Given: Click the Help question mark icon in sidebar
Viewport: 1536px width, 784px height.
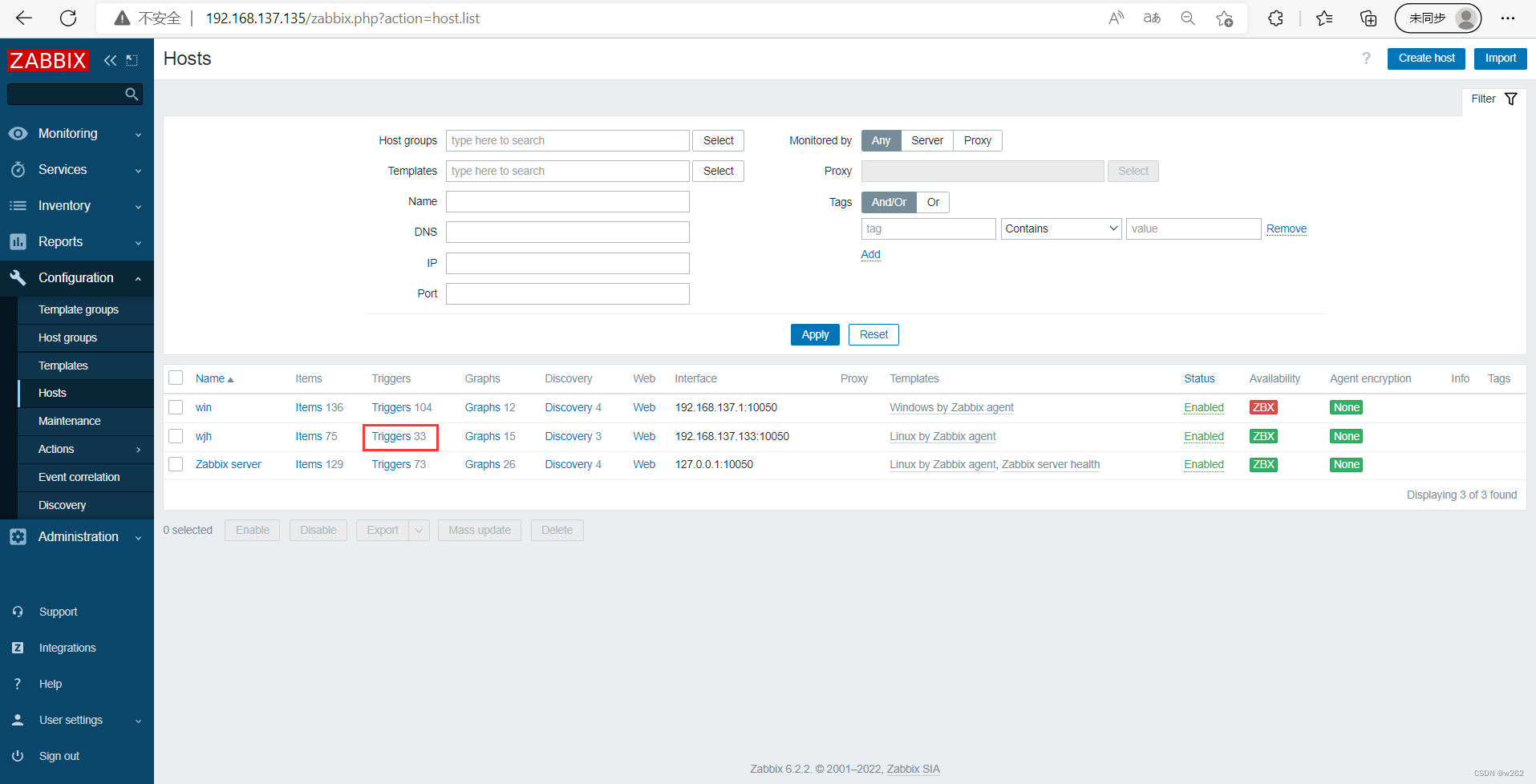Looking at the screenshot, I should (x=18, y=684).
